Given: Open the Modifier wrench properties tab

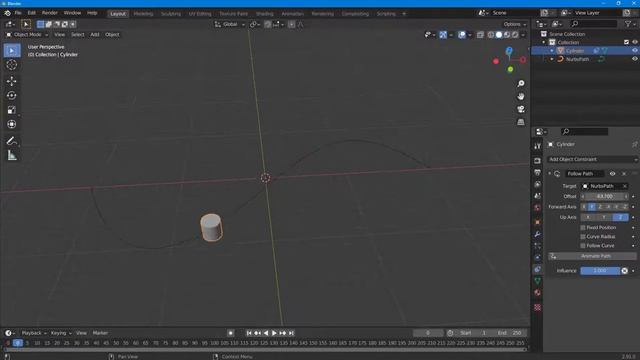Looking at the screenshot, I should click(538, 234).
